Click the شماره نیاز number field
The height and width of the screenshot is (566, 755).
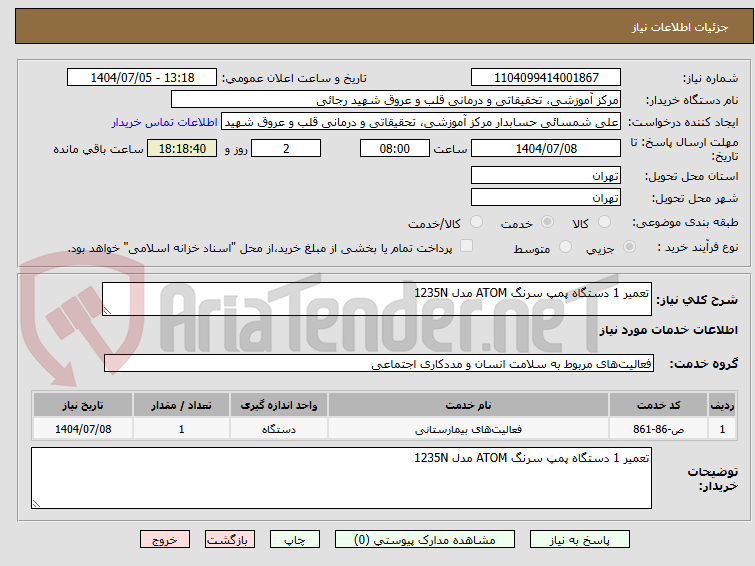point(546,78)
